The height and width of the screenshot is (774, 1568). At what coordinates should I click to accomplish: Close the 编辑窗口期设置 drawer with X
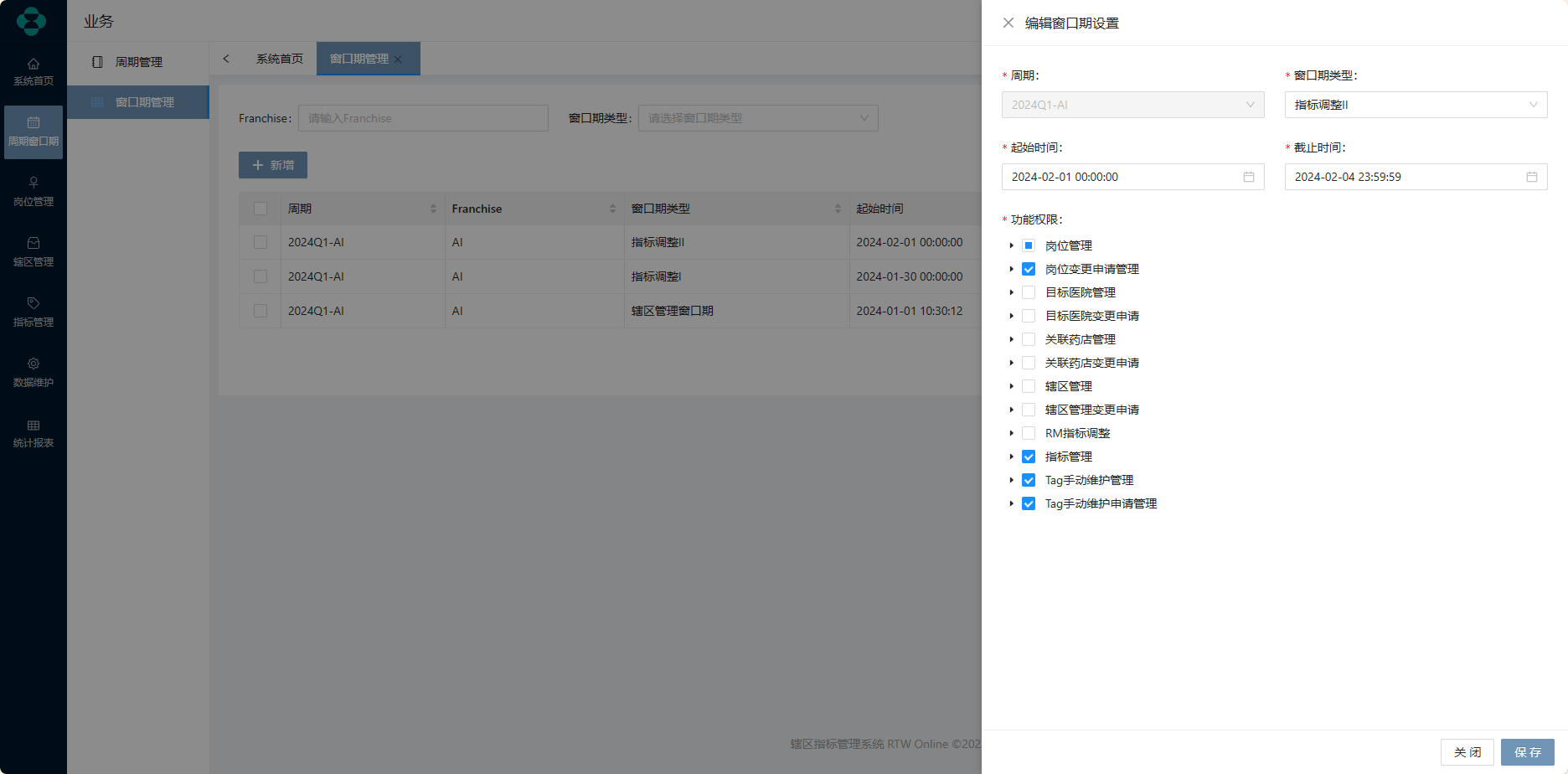point(1008,23)
